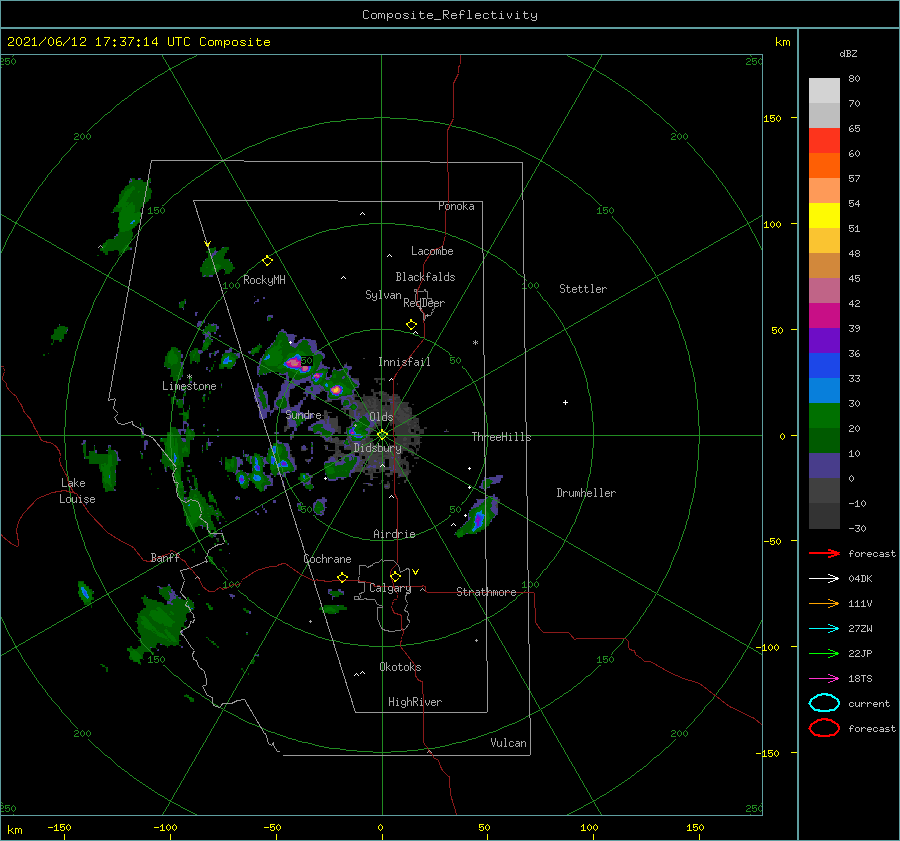Click the Blackfalds city label
The width and height of the screenshot is (900, 841).
(425, 277)
